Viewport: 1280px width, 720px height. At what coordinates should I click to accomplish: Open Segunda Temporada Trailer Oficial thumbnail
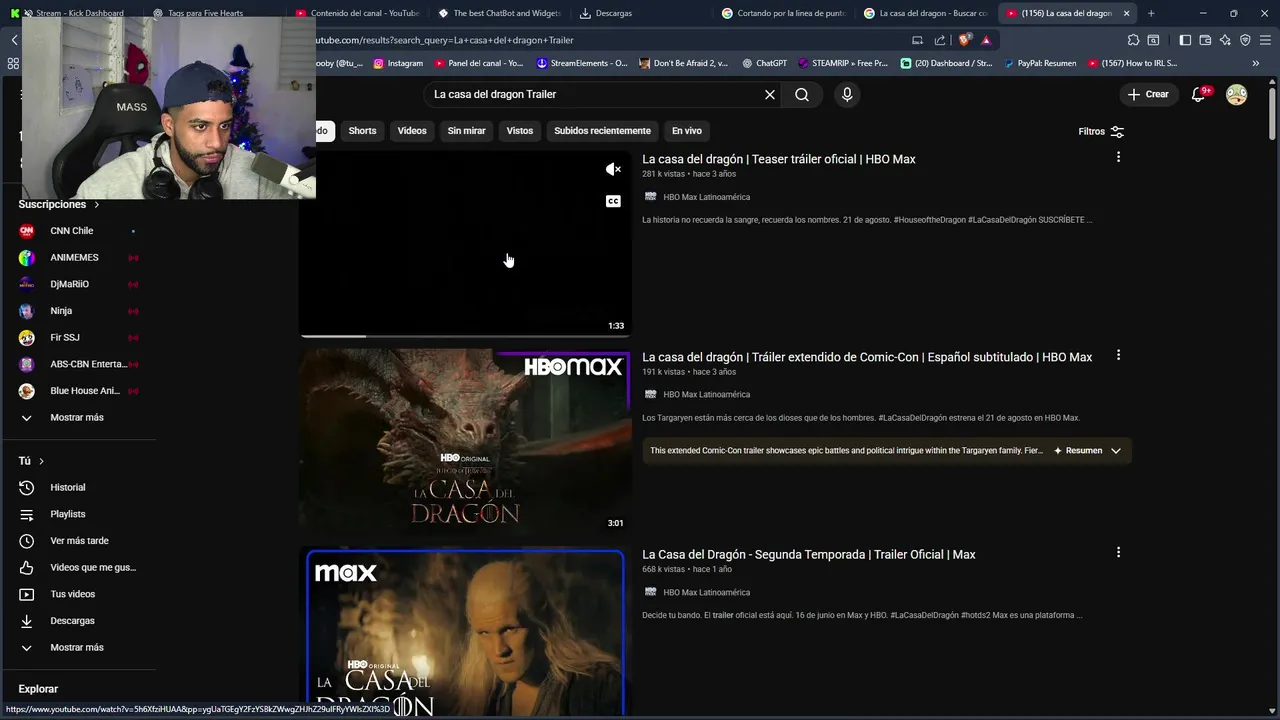point(465,632)
